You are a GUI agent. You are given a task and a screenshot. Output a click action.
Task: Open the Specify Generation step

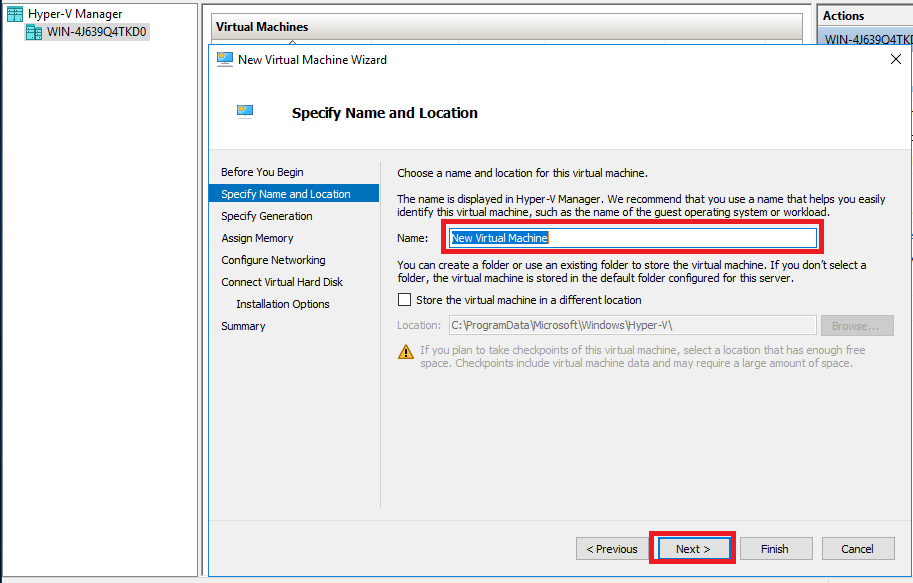point(266,215)
